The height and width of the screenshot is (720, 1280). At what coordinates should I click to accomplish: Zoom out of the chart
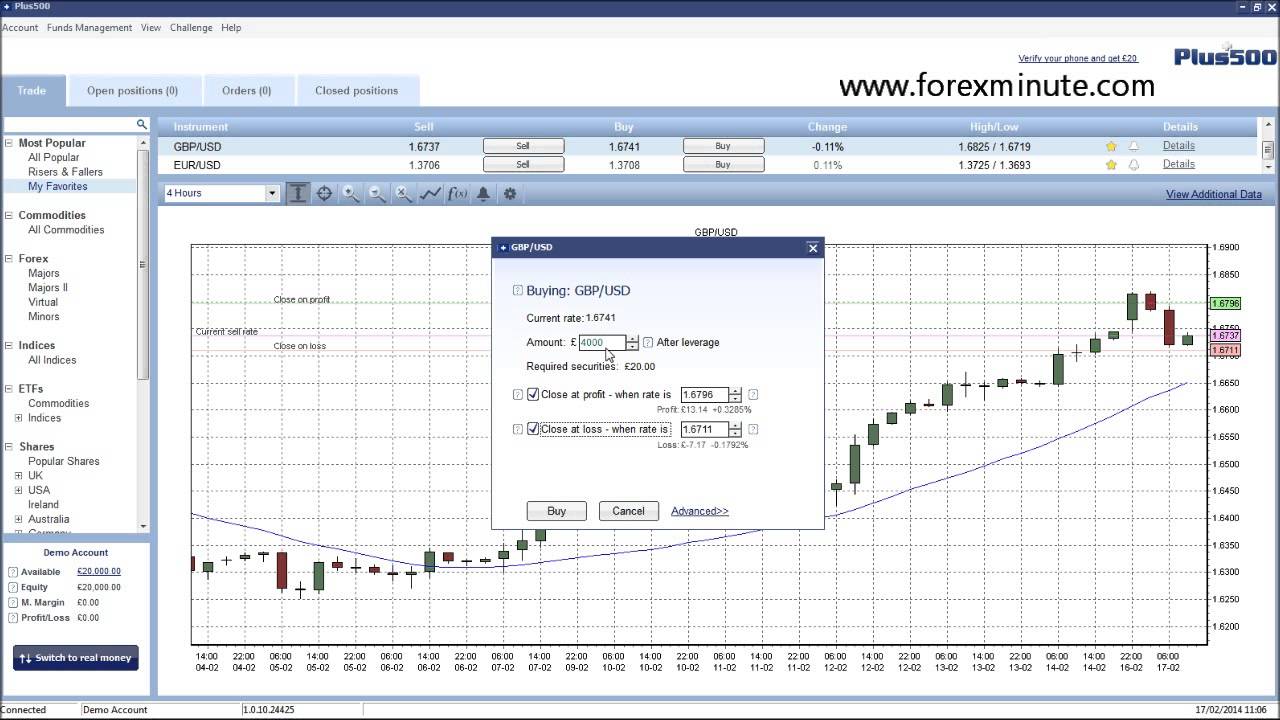coord(377,193)
